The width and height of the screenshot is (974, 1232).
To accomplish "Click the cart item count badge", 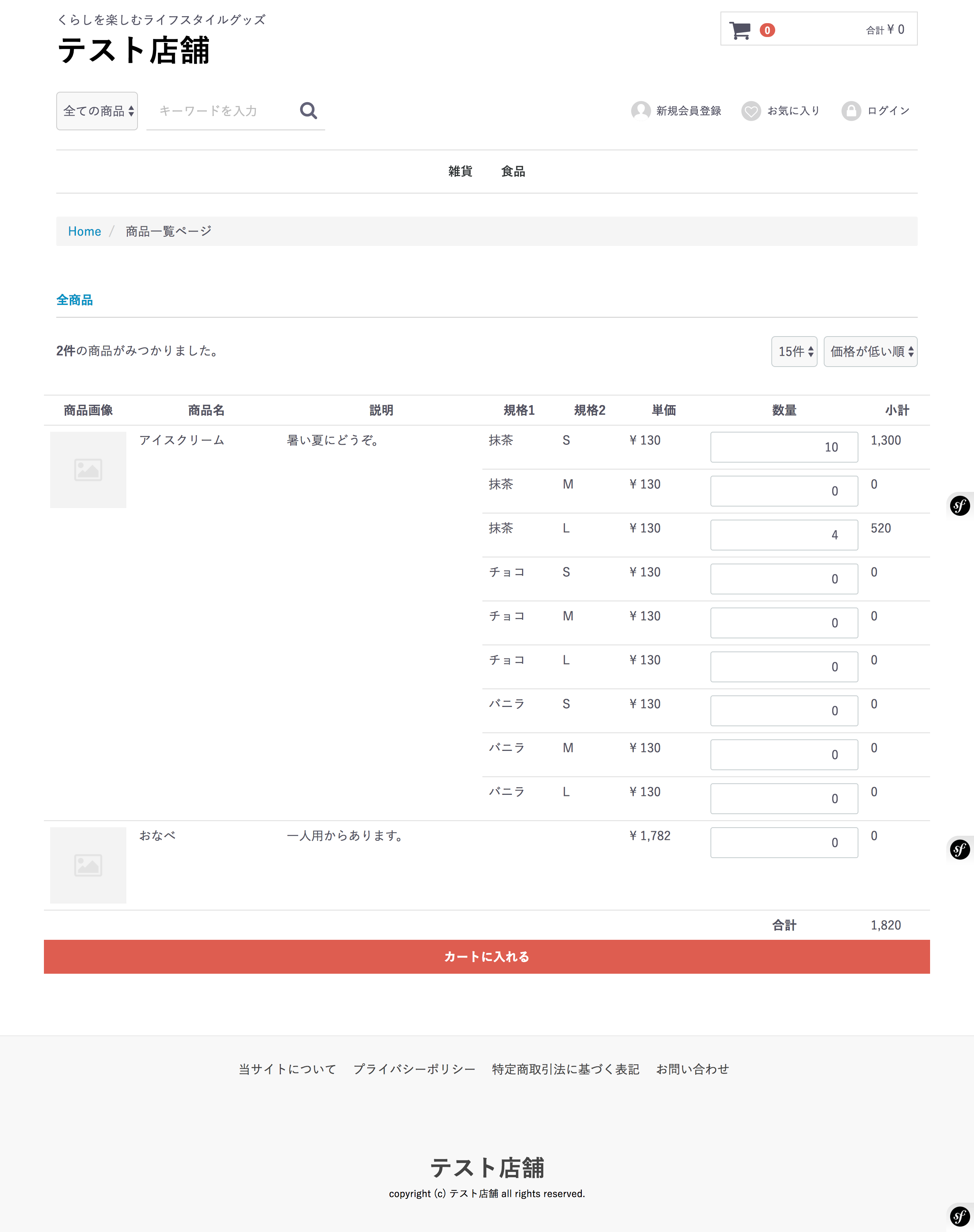I will click(x=767, y=30).
